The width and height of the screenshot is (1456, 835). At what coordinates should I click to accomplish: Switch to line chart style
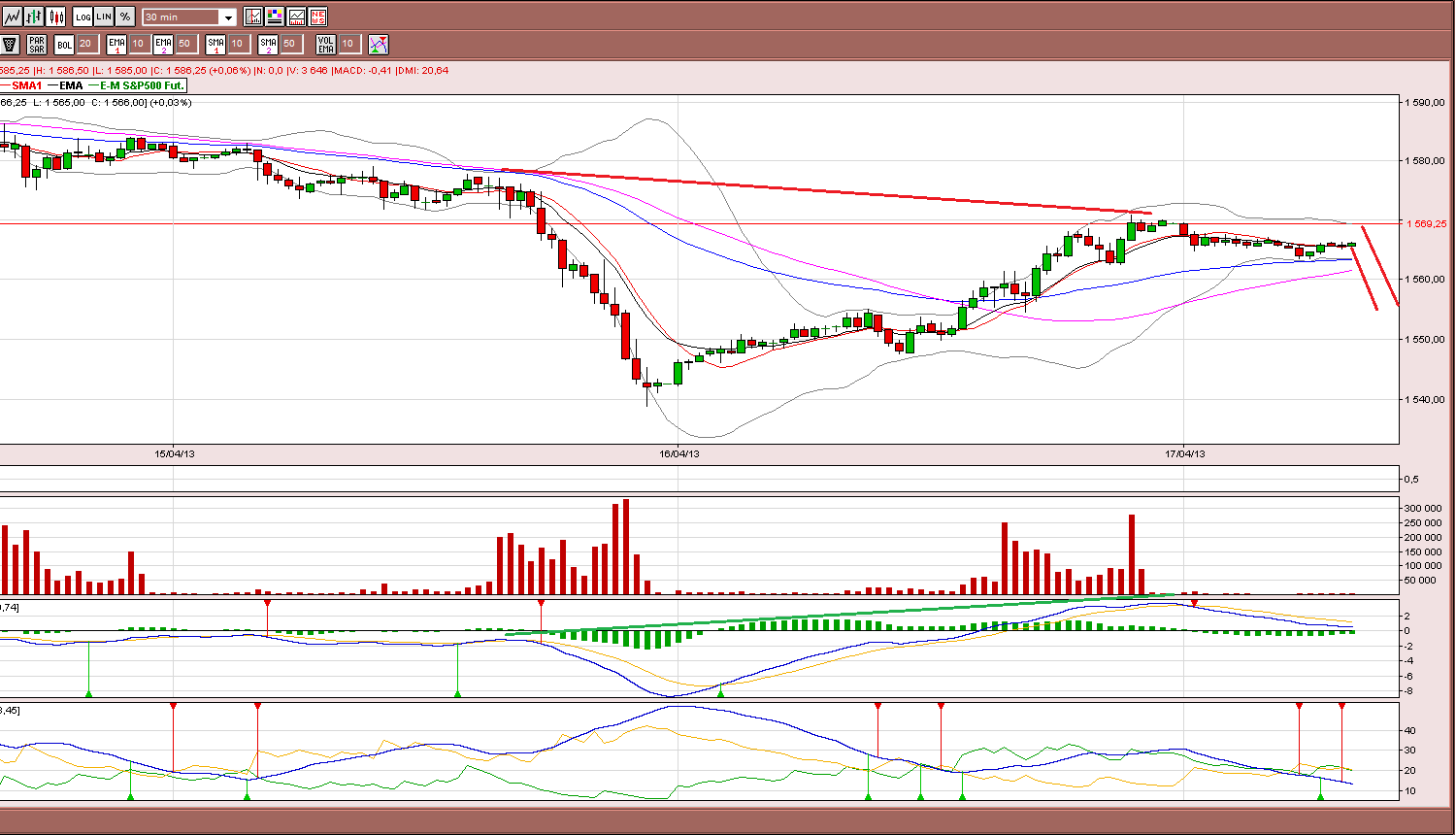click(x=14, y=17)
